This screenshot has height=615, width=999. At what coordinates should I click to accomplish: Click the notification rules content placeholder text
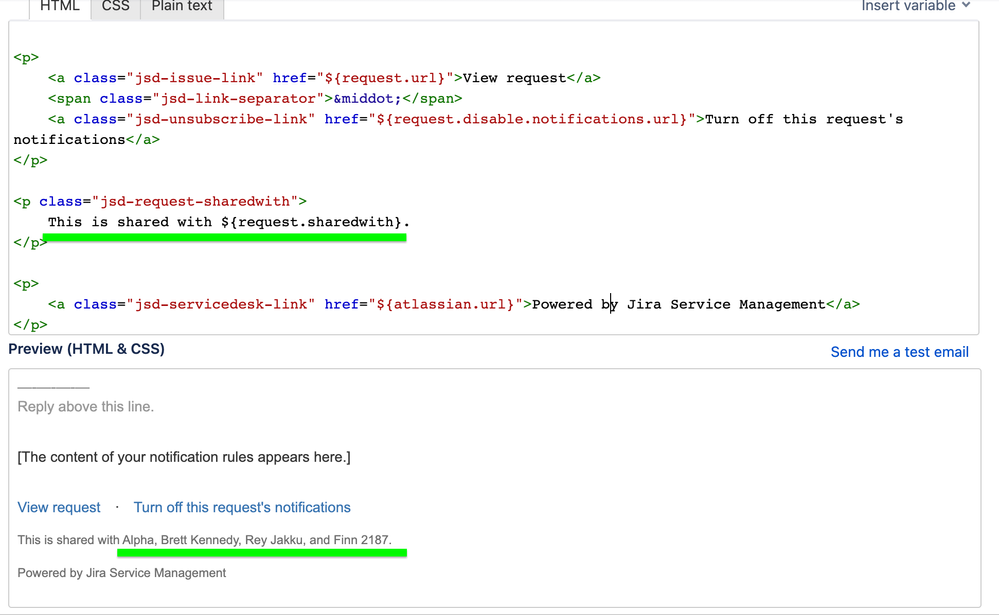coord(184,457)
